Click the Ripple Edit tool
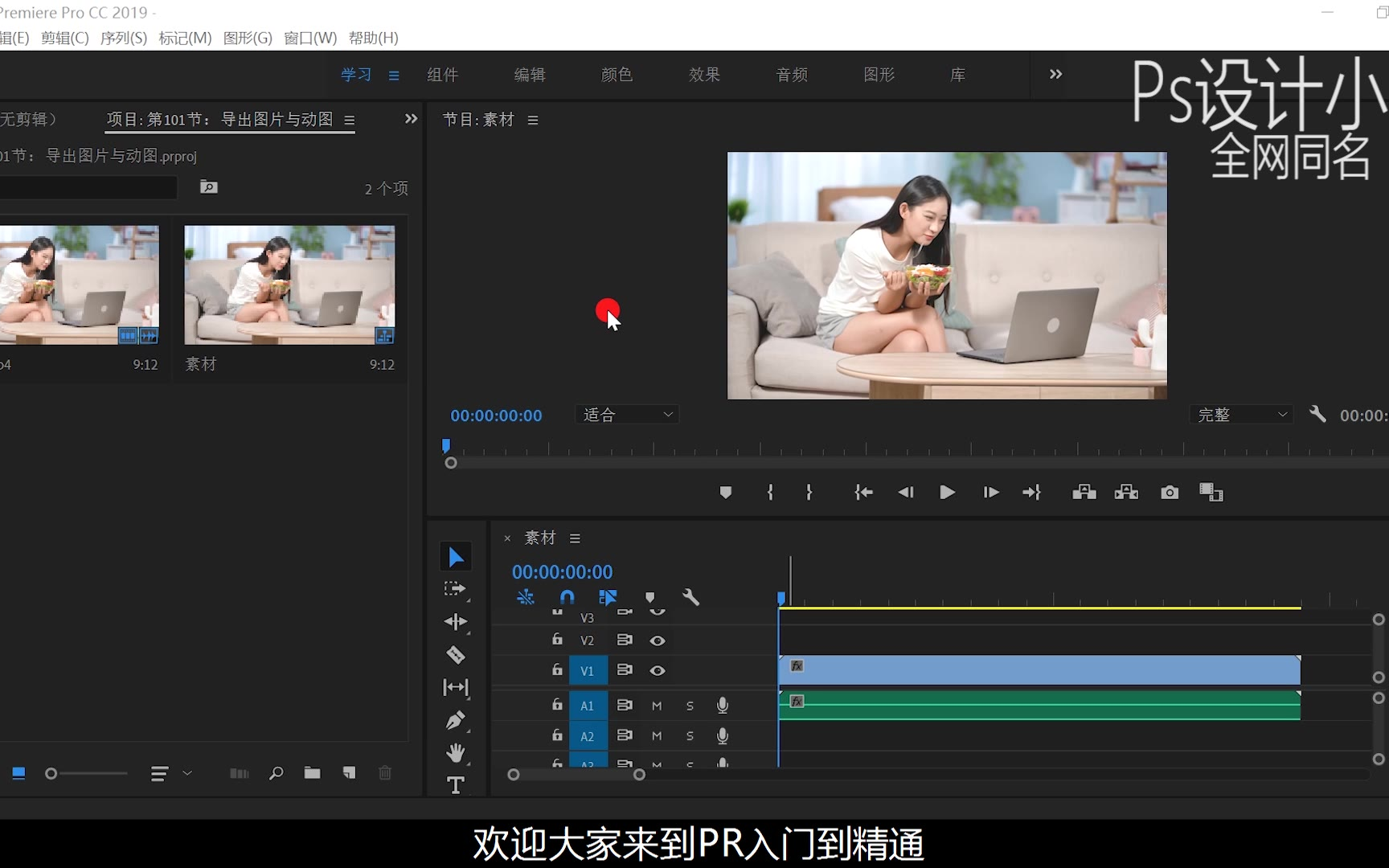This screenshot has width=1389, height=868. pos(455,622)
